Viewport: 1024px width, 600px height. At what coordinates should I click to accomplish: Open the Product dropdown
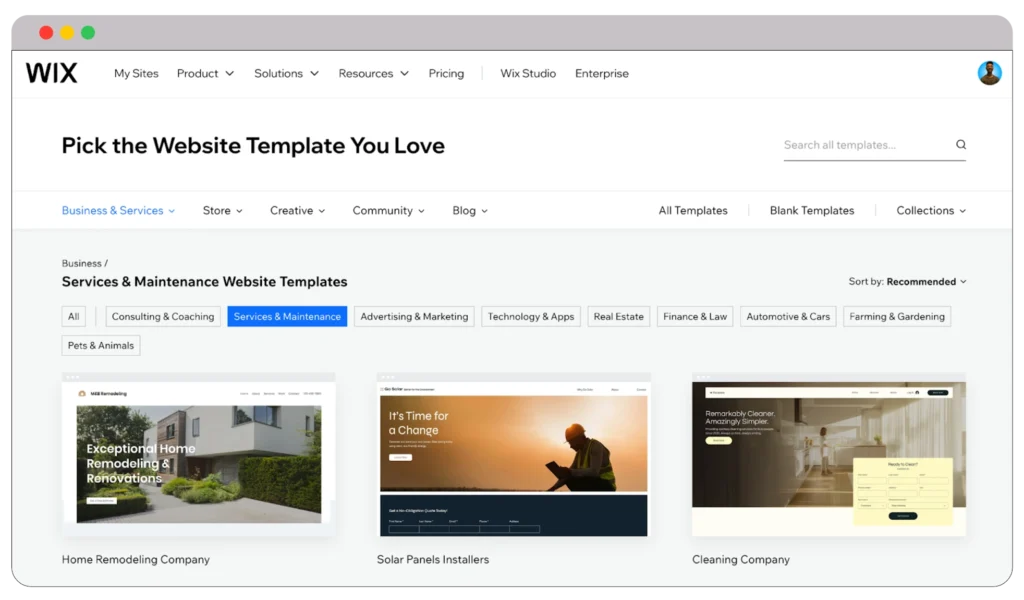(205, 73)
